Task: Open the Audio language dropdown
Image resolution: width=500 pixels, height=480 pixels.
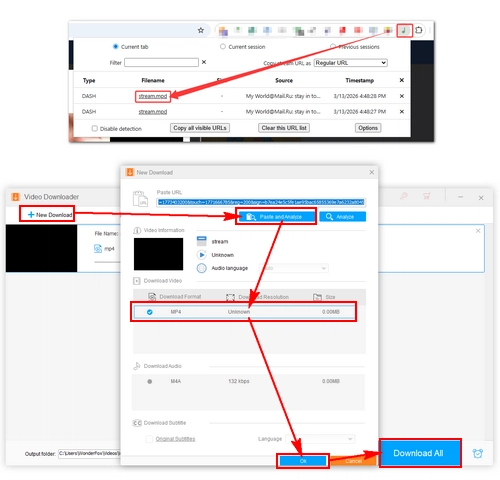Action: 294,268
